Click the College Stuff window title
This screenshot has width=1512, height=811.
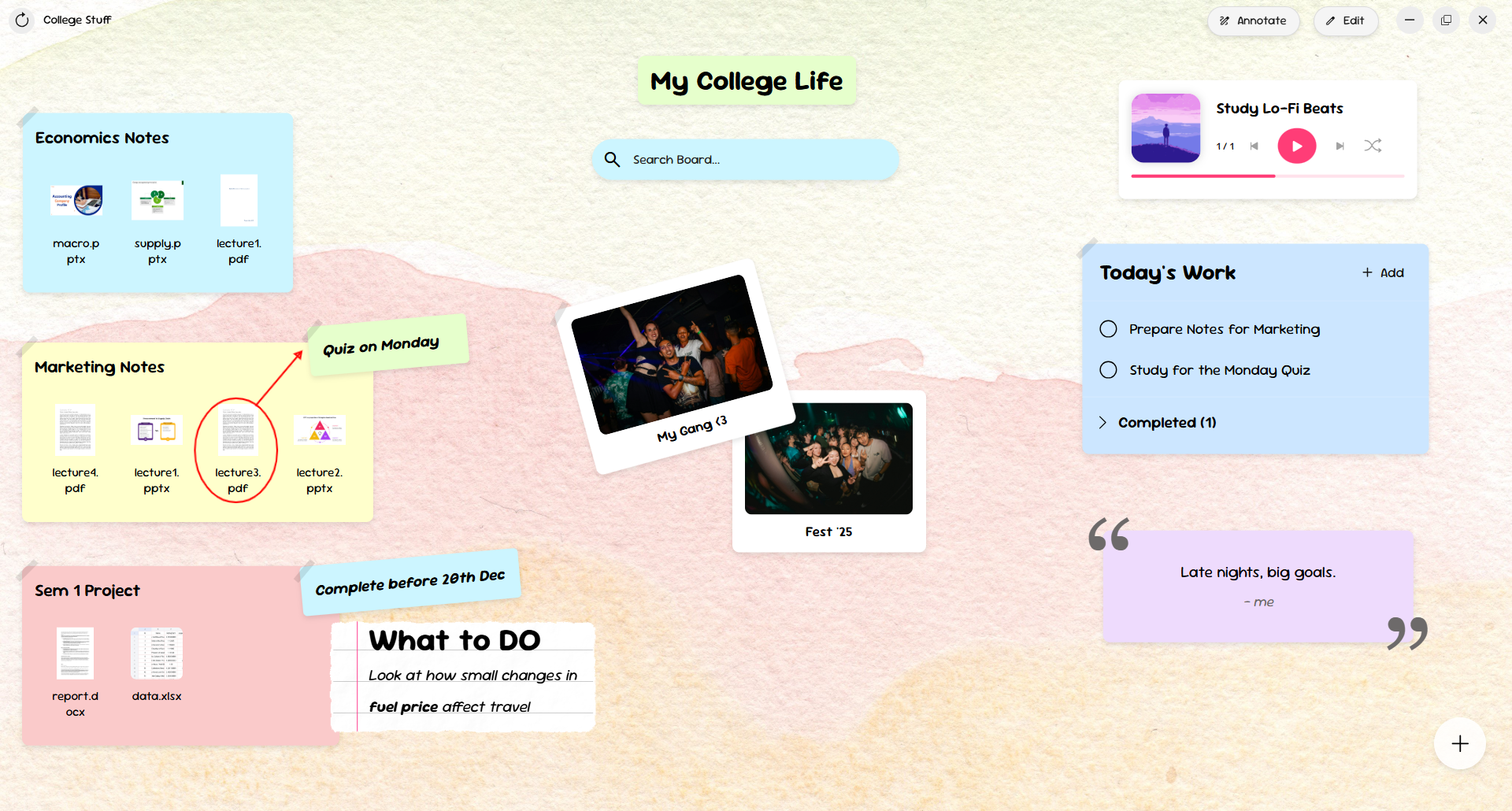coord(77,20)
